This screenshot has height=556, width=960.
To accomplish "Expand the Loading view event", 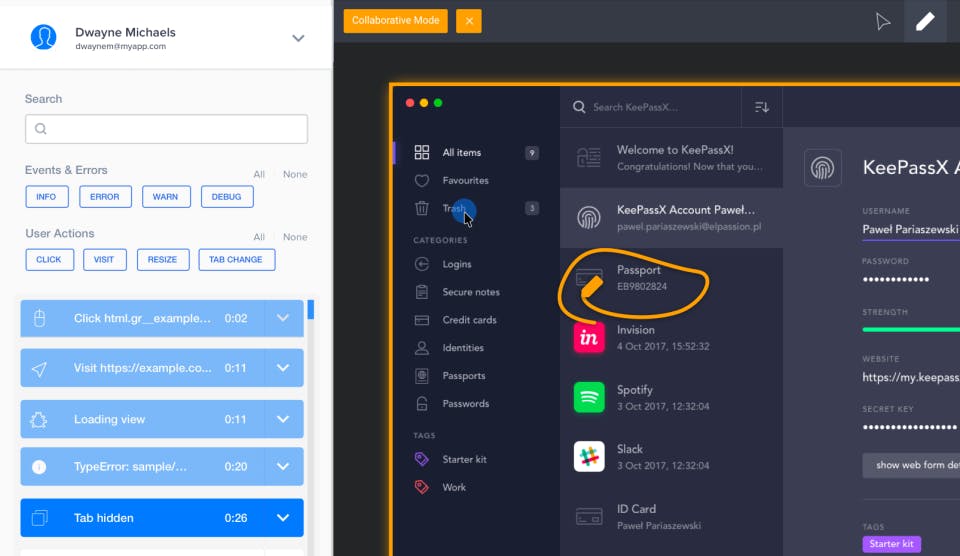I will coord(283,419).
